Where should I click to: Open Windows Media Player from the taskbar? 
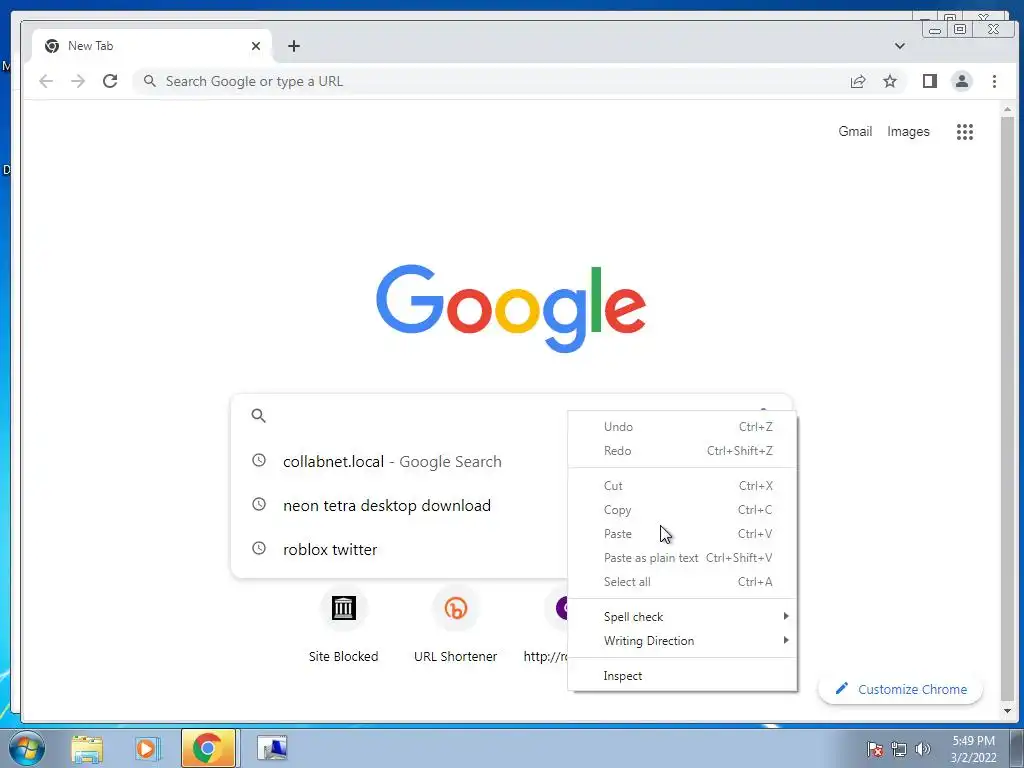click(147, 748)
